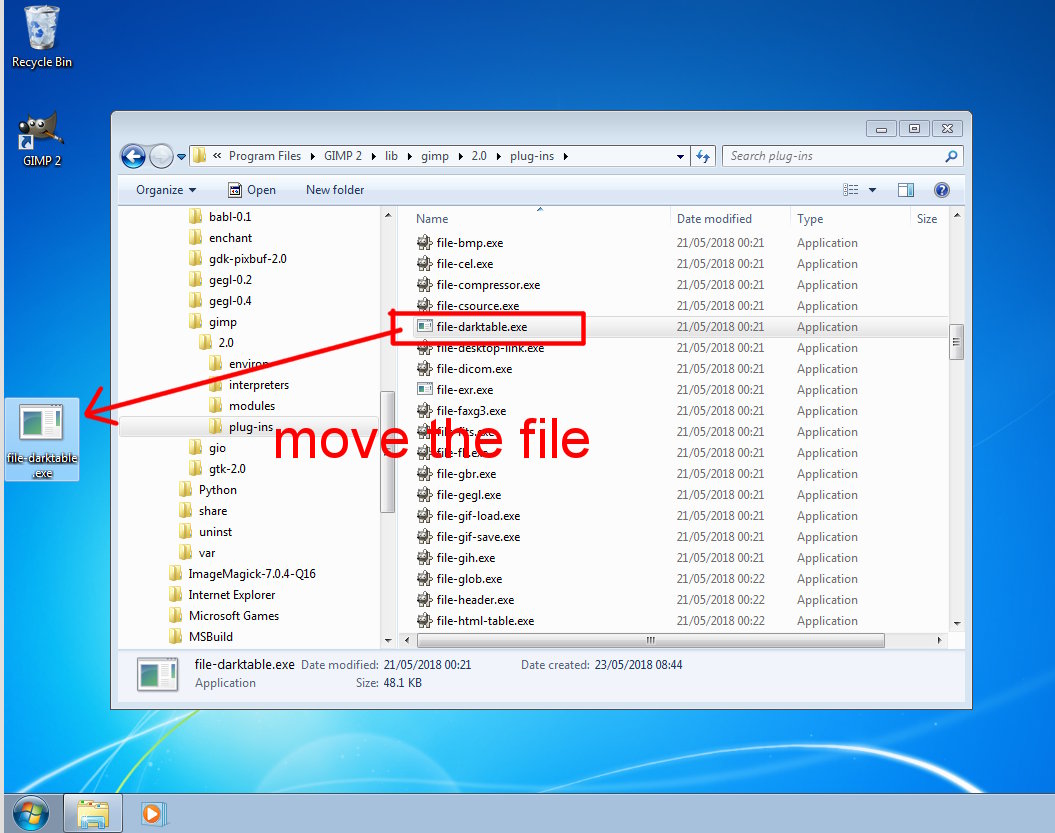Launch the GIMP 2 desktop shortcut
The image size is (1055, 833).
click(x=41, y=139)
